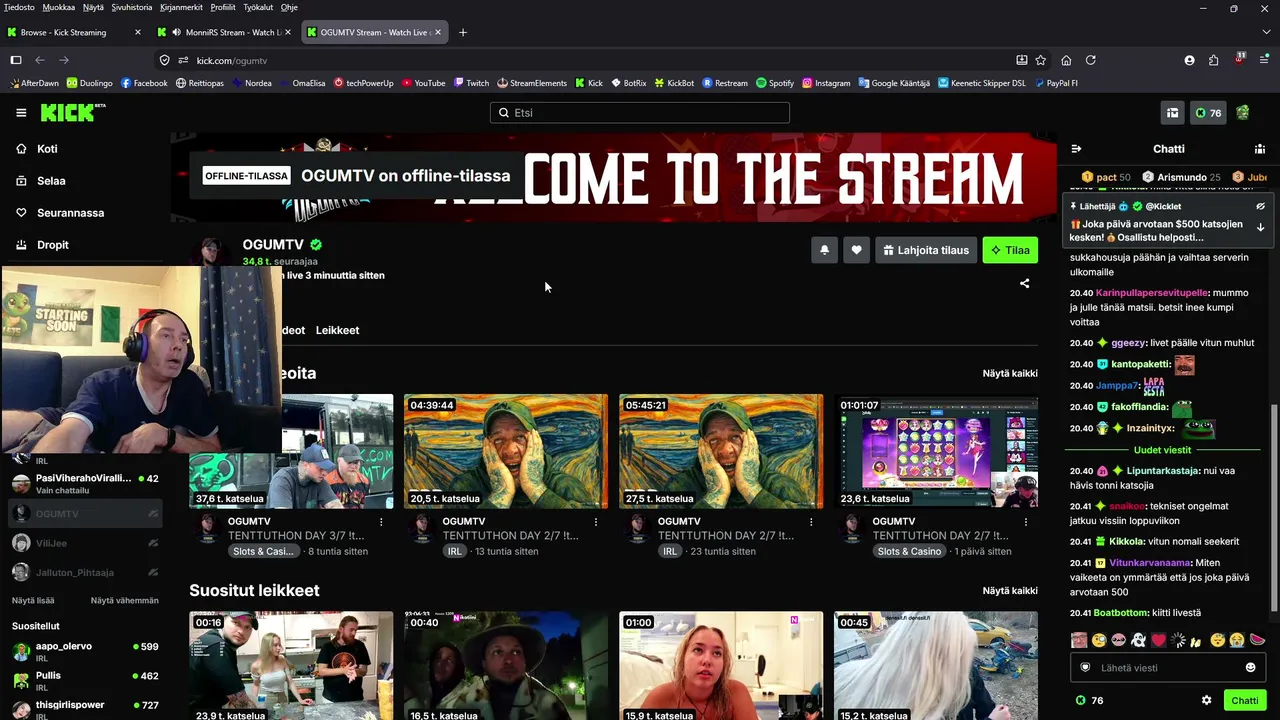This screenshot has height=720, width=1280.
Task: Hide the pinned Kicklet message
Action: [1260, 206]
